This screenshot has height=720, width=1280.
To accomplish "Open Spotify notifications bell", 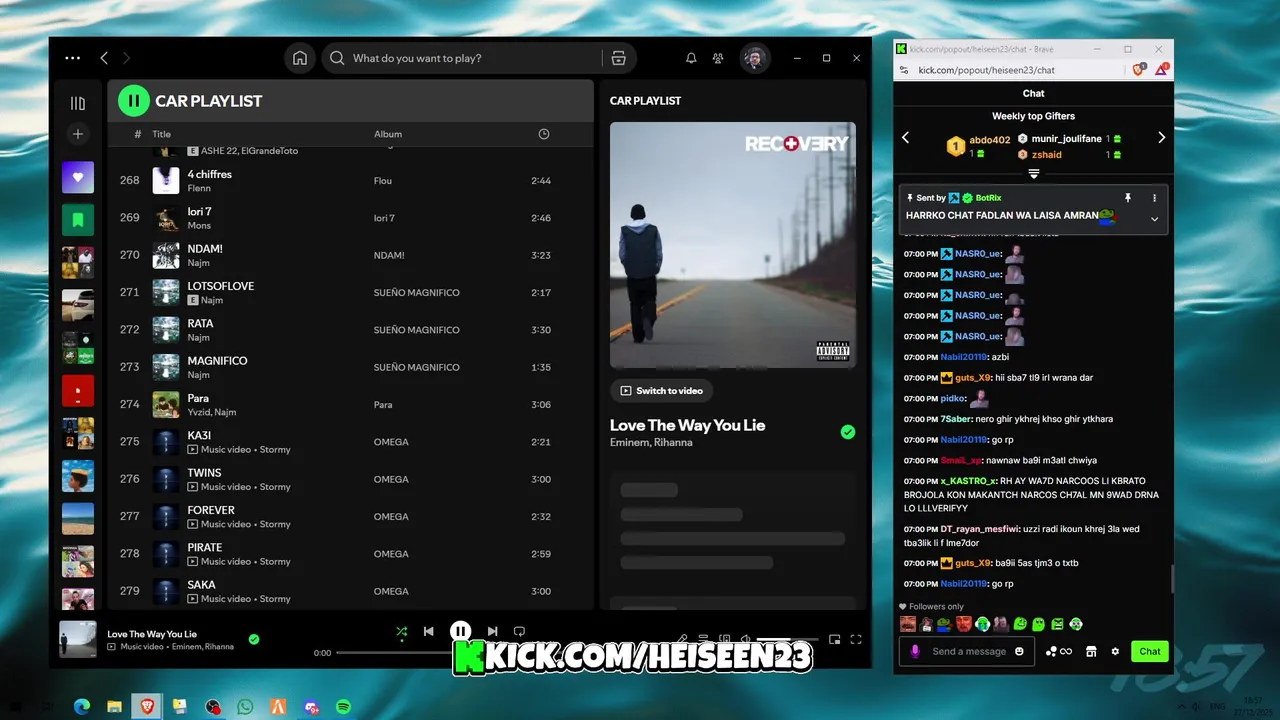I will point(691,58).
